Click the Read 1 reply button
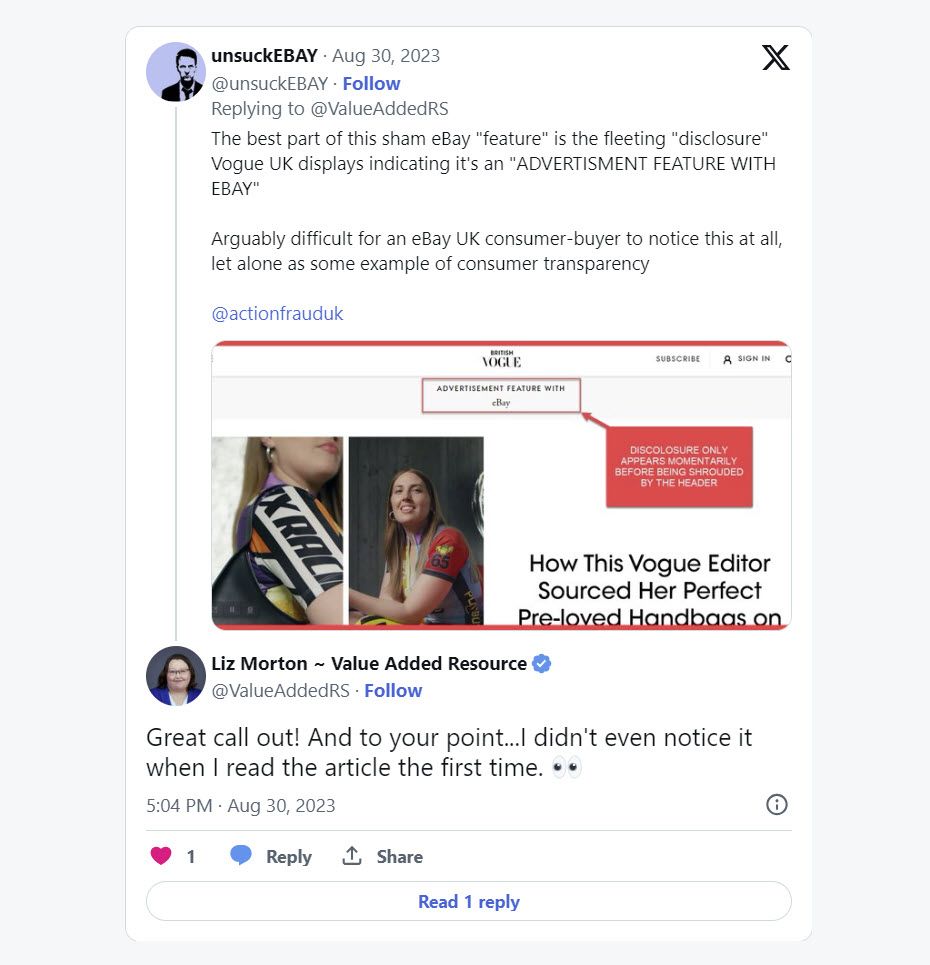 coord(468,901)
